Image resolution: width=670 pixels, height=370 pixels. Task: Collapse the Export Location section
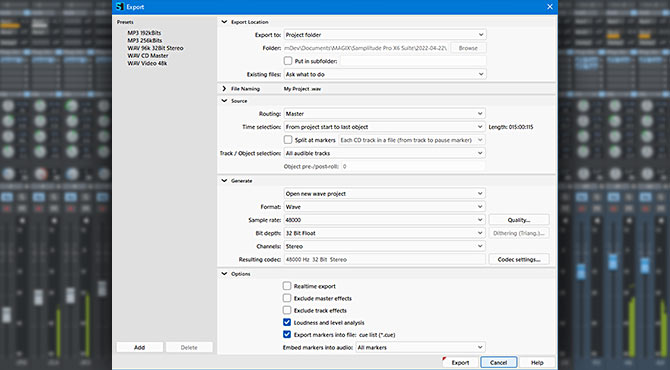pos(224,22)
